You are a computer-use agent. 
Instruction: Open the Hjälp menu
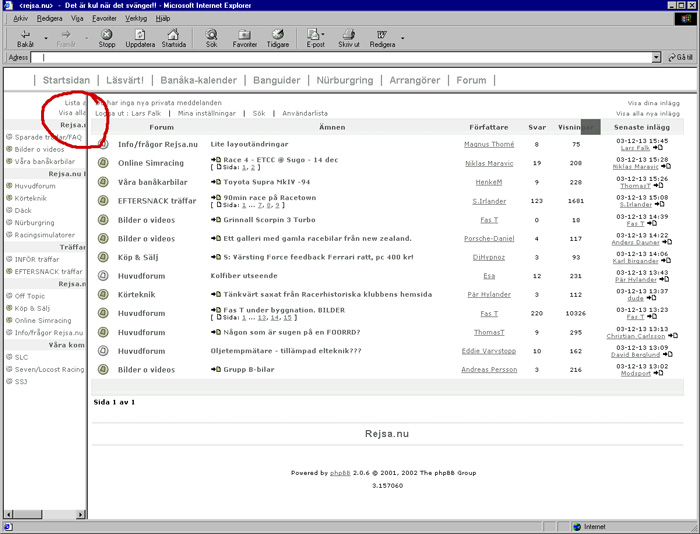[162, 18]
